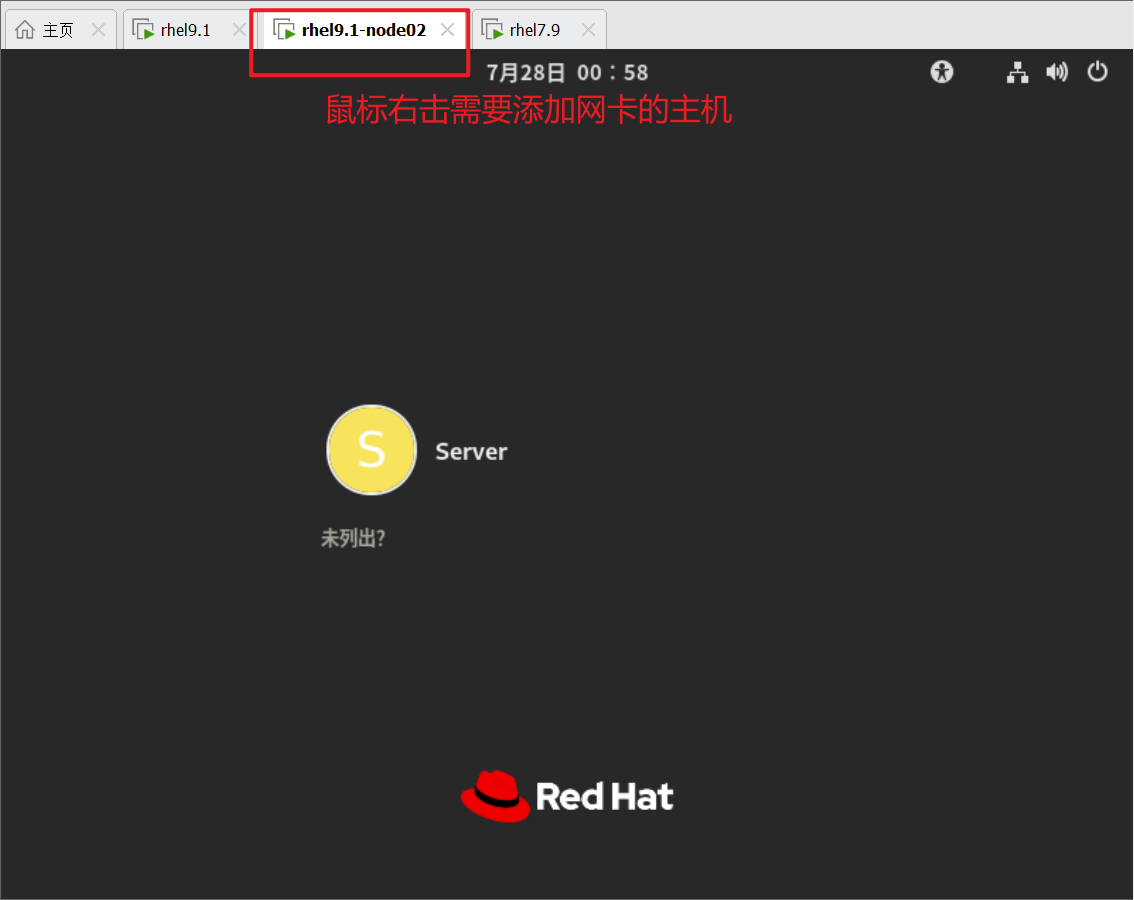
Task: Switch to the rhel9.1 tab
Action: (x=185, y=30)
